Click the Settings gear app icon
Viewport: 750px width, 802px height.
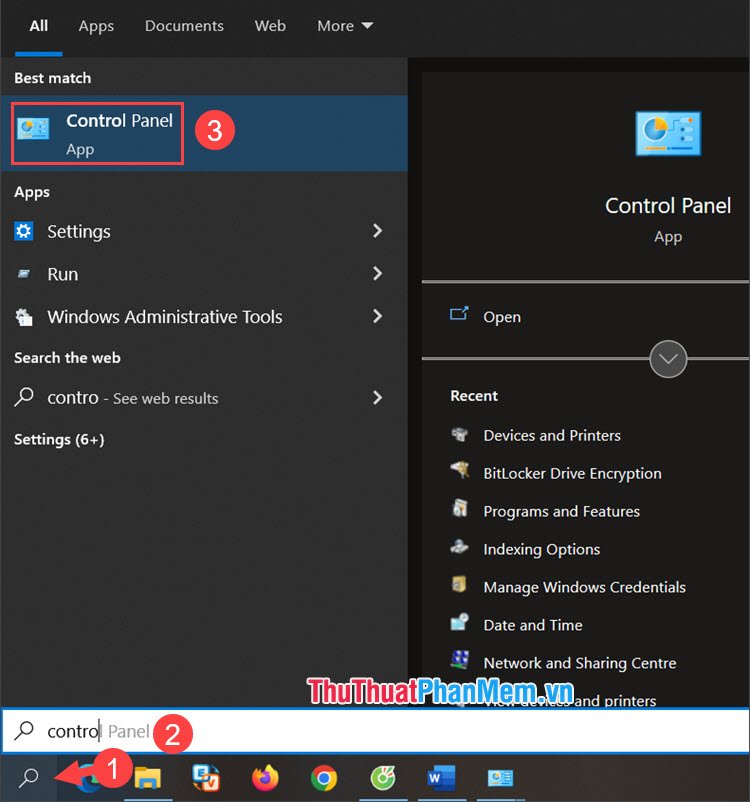tap(24, 231)
